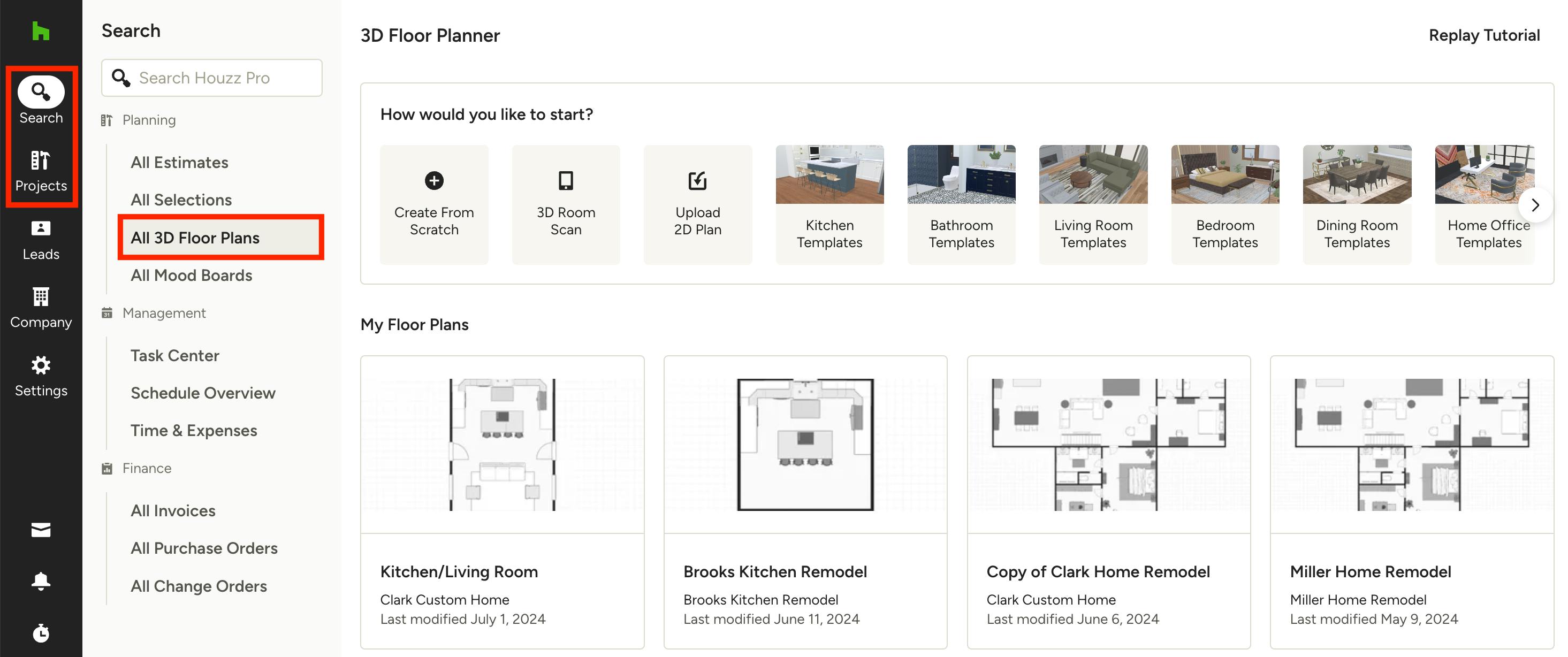Open Dining Room Templates thumbnail
Viewport: 1568px width, 657px height.
pyautogui.click(x=1357, y=174)
